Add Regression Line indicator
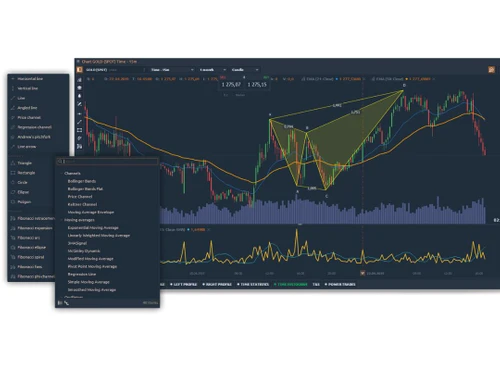The height and width of the screenshot is (375, 500). [x=82, y=274]
